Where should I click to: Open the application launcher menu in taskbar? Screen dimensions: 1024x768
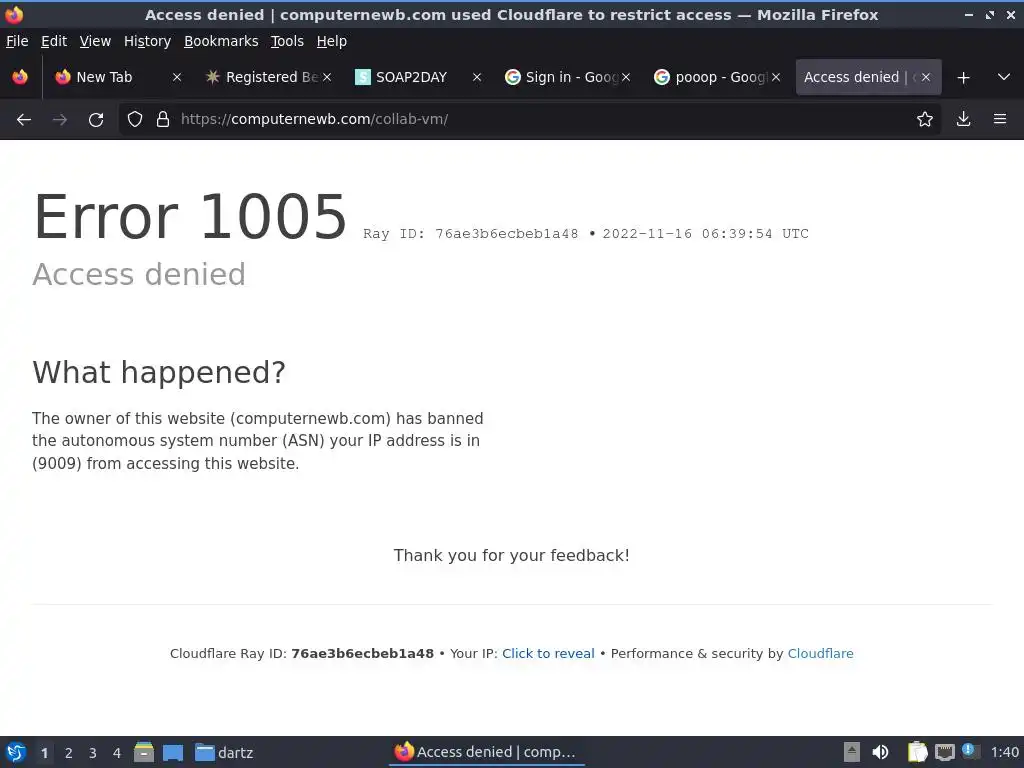pos(16,752)
